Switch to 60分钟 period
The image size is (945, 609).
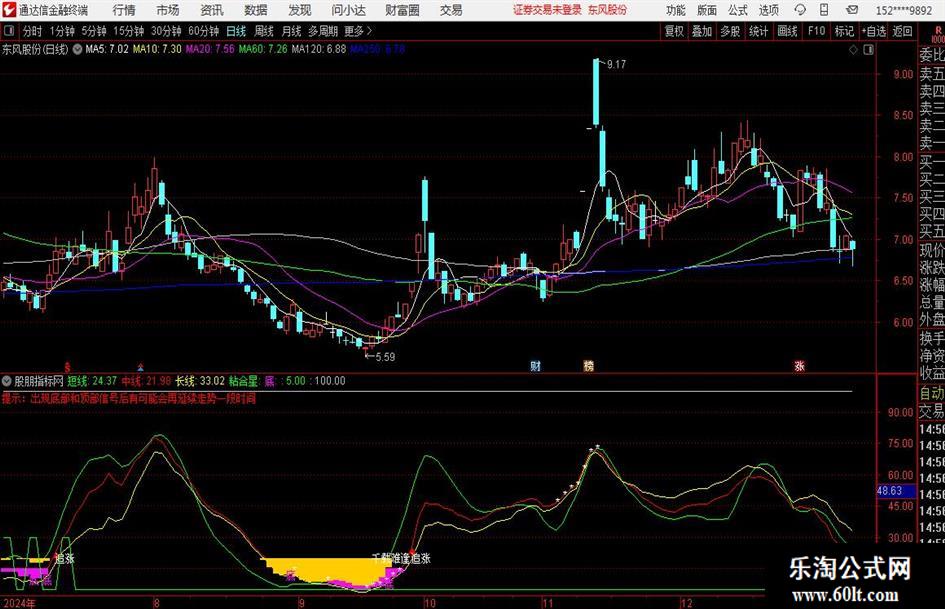204,31
